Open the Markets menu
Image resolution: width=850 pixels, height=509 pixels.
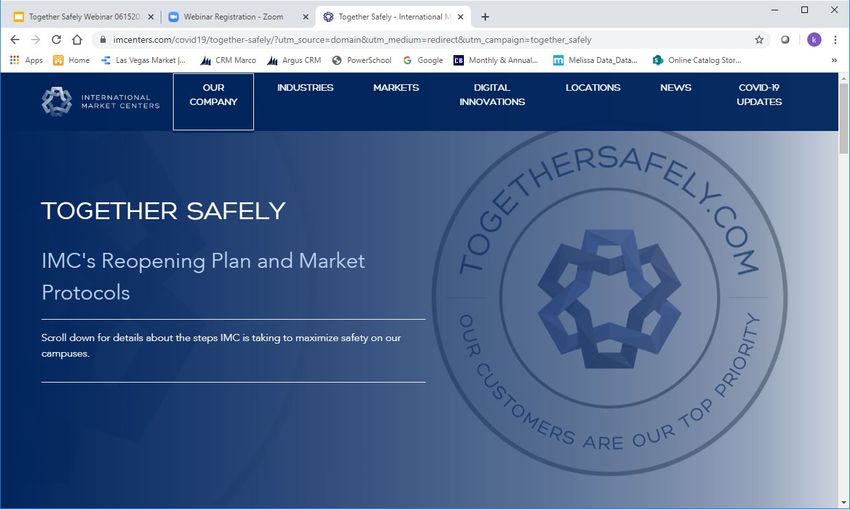396,87
